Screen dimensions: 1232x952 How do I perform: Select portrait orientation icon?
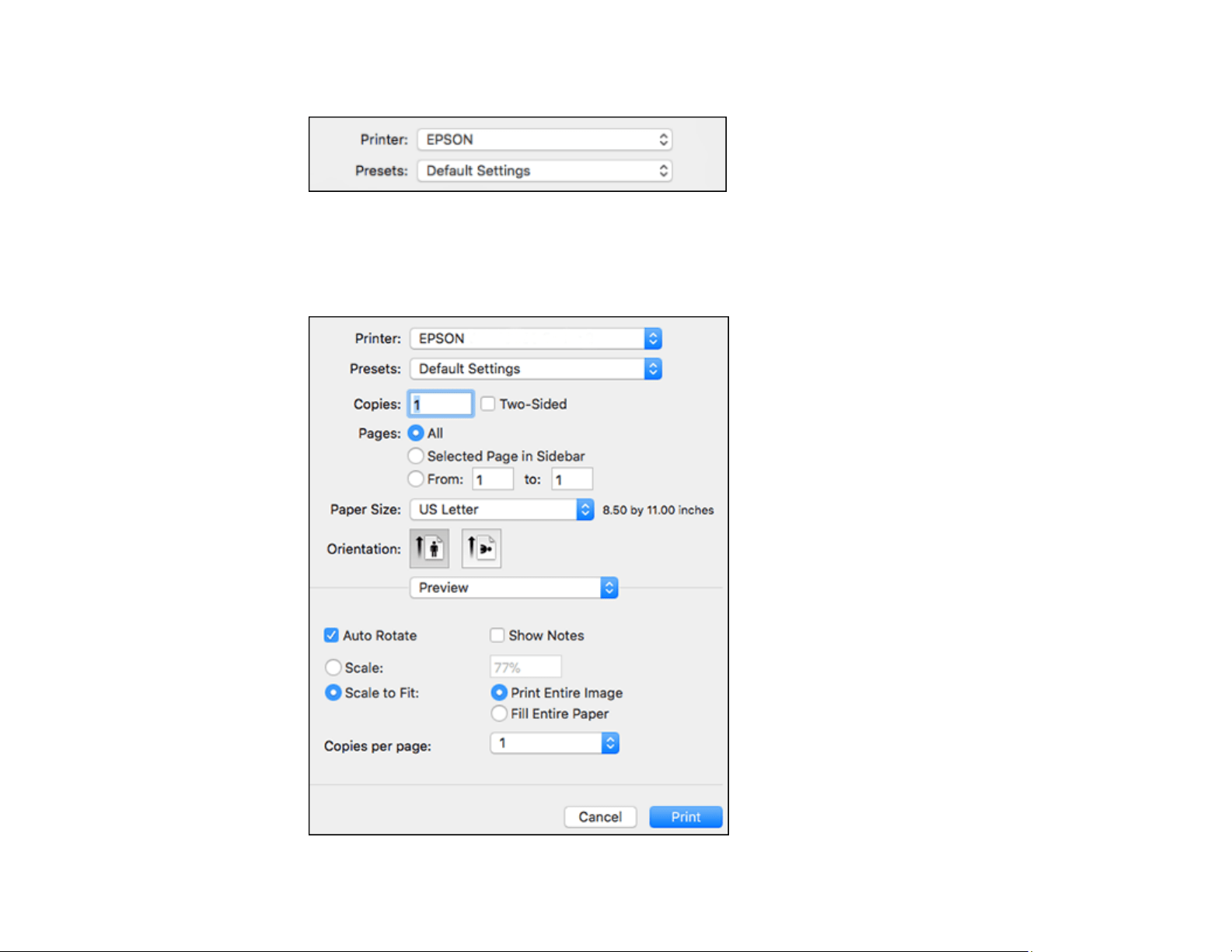429,549
